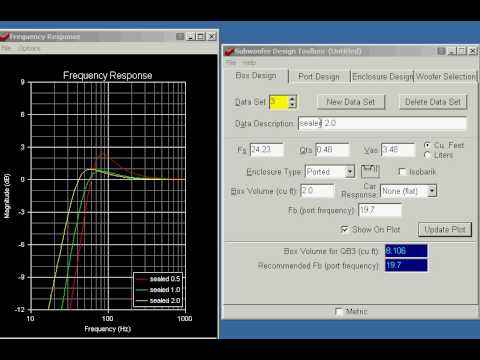Click the Fs input field showing 24.23
Image resolution: width=480 pixels, height=360 pixels.
(x=267, y=149)
